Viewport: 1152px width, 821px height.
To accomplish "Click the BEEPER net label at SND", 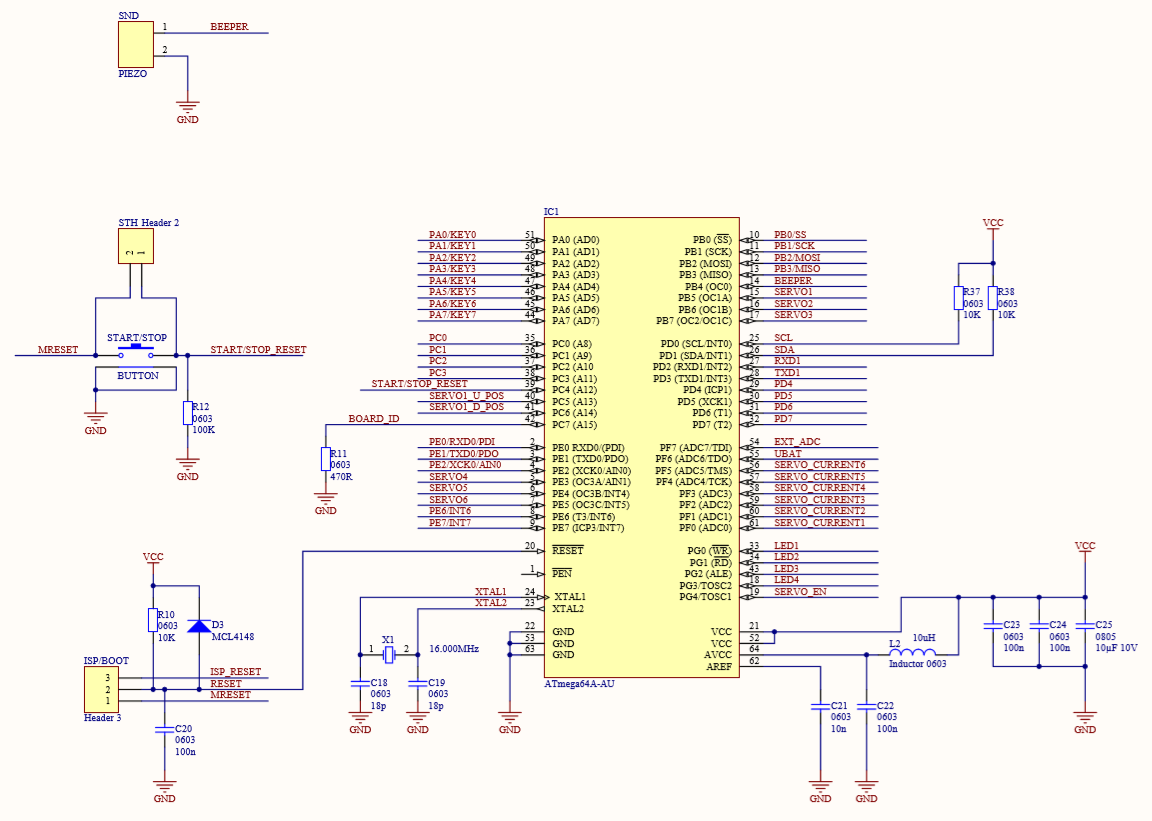I will tap(229, 27).
